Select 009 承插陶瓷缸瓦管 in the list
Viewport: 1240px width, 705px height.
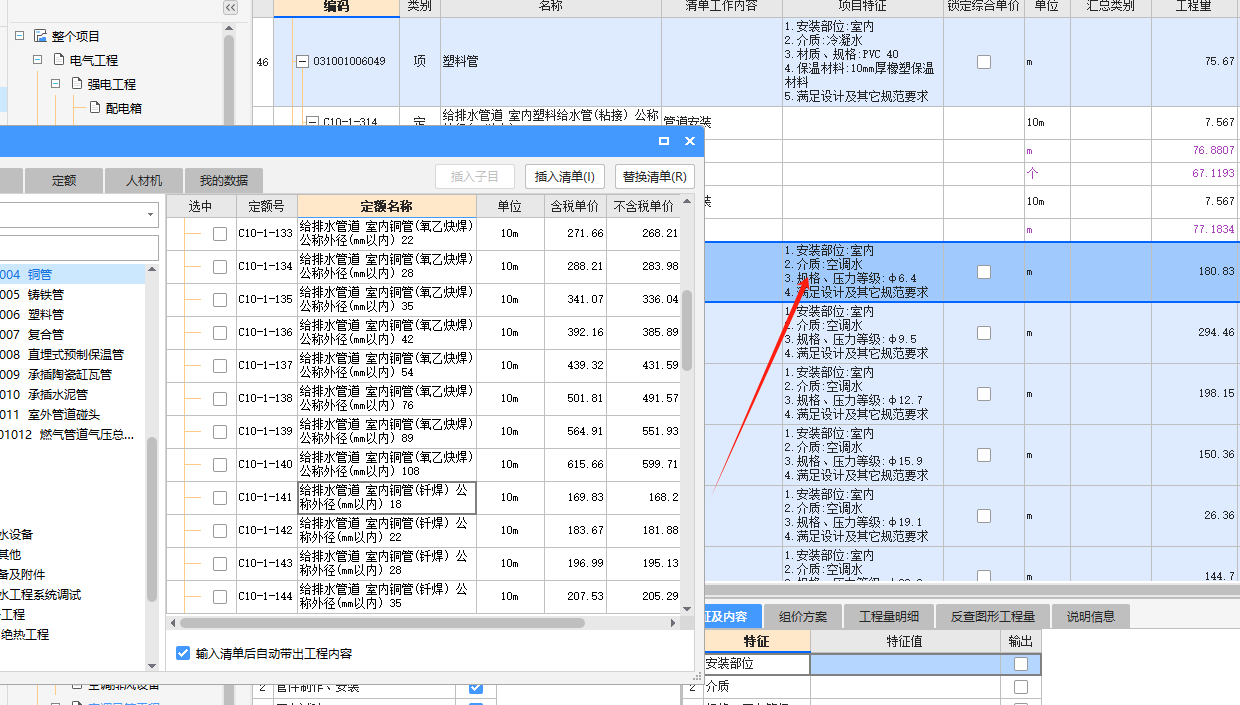[x=72, y=374]
